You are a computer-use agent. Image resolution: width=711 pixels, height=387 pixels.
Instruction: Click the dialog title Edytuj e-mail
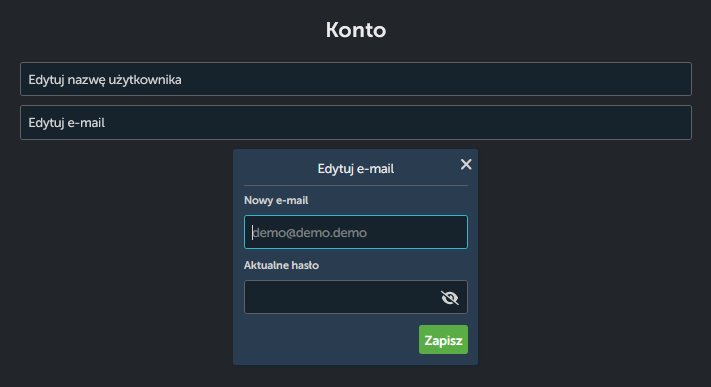click(x=356, y=169)
